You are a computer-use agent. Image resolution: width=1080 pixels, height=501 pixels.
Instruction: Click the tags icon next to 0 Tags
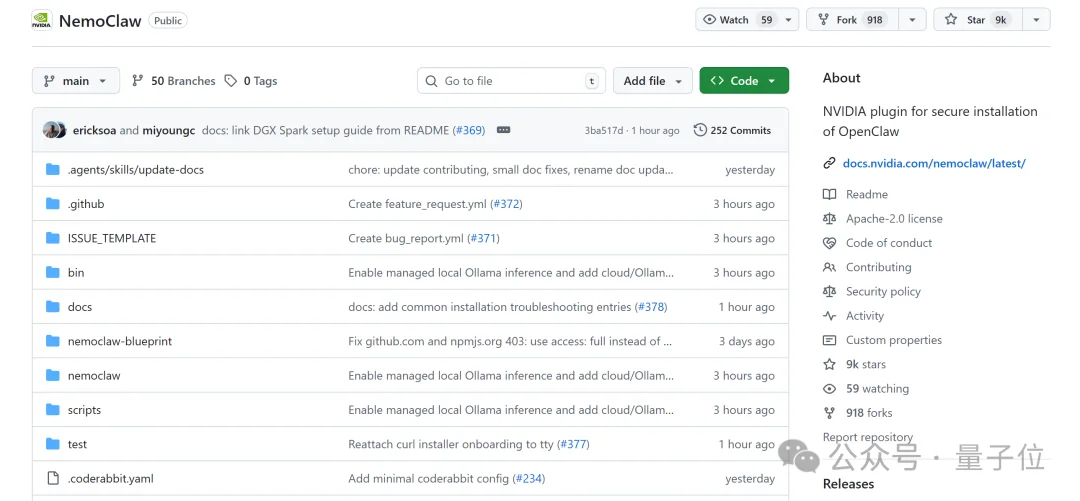point(231,81)
